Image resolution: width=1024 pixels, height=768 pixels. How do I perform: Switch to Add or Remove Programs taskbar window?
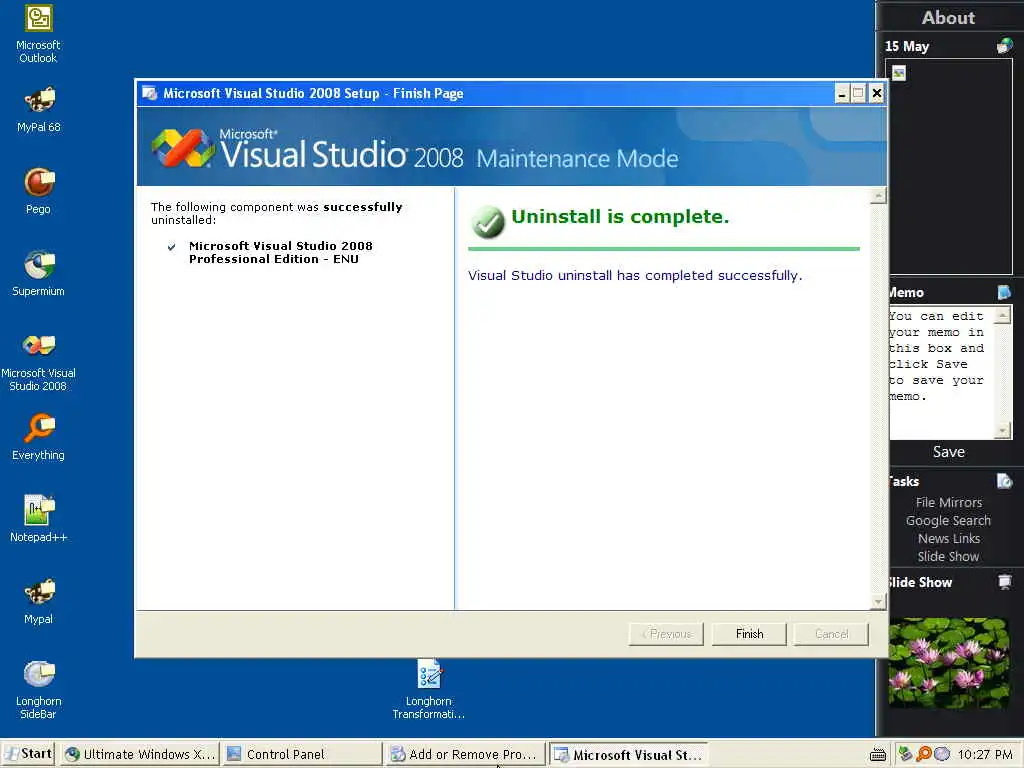tap(464, 754)
